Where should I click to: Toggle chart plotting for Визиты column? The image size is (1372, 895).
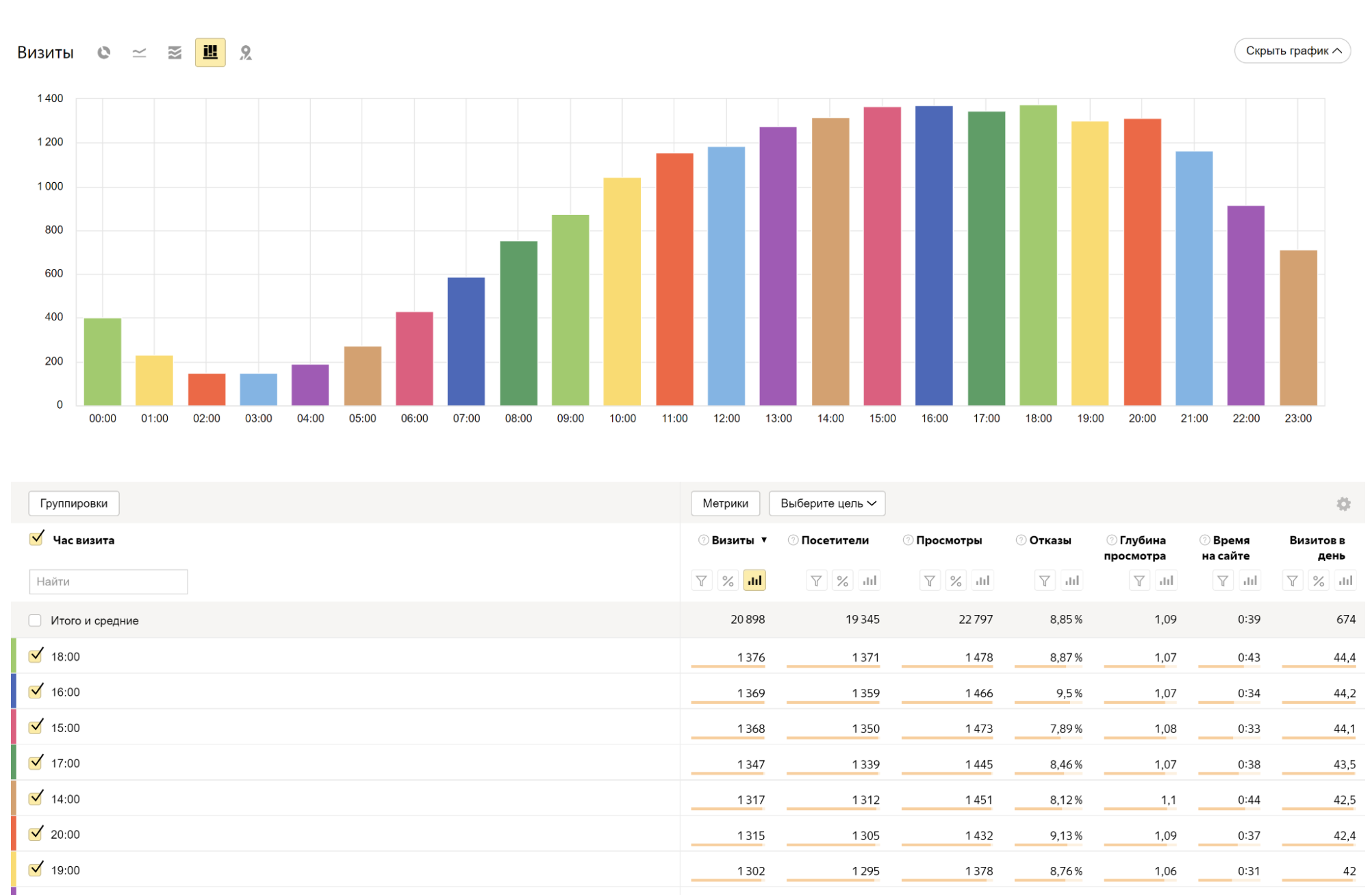(x=754, y=581)
